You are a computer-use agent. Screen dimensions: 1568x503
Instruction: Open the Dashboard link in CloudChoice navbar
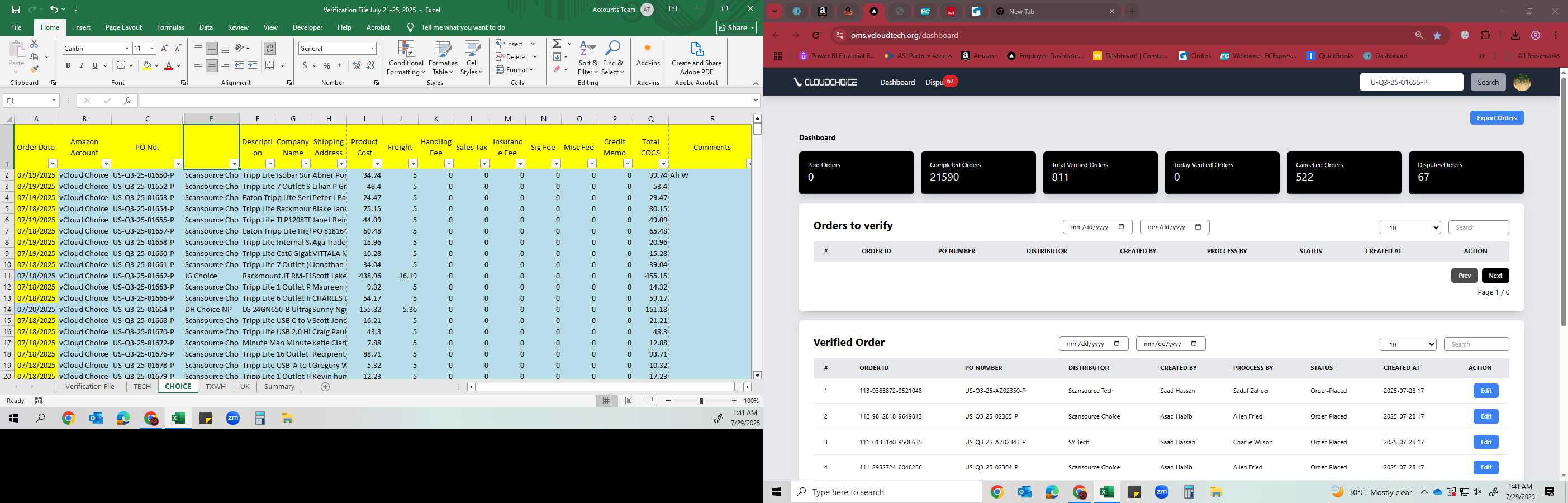(897, 82)
